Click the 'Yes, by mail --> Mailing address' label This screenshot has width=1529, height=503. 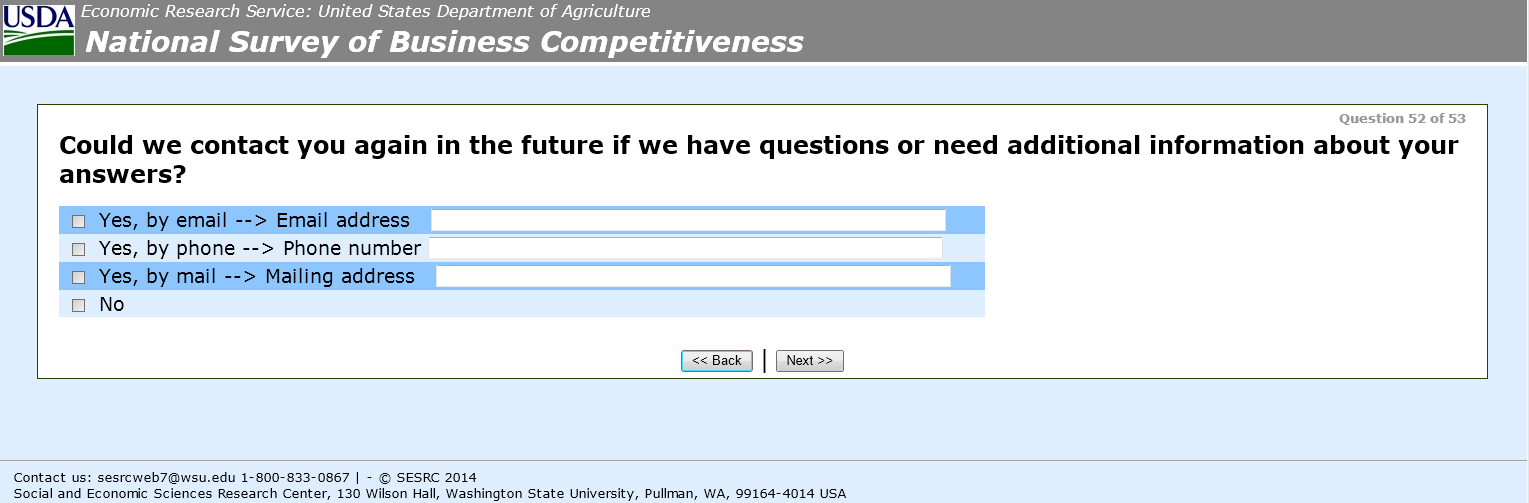256,277
